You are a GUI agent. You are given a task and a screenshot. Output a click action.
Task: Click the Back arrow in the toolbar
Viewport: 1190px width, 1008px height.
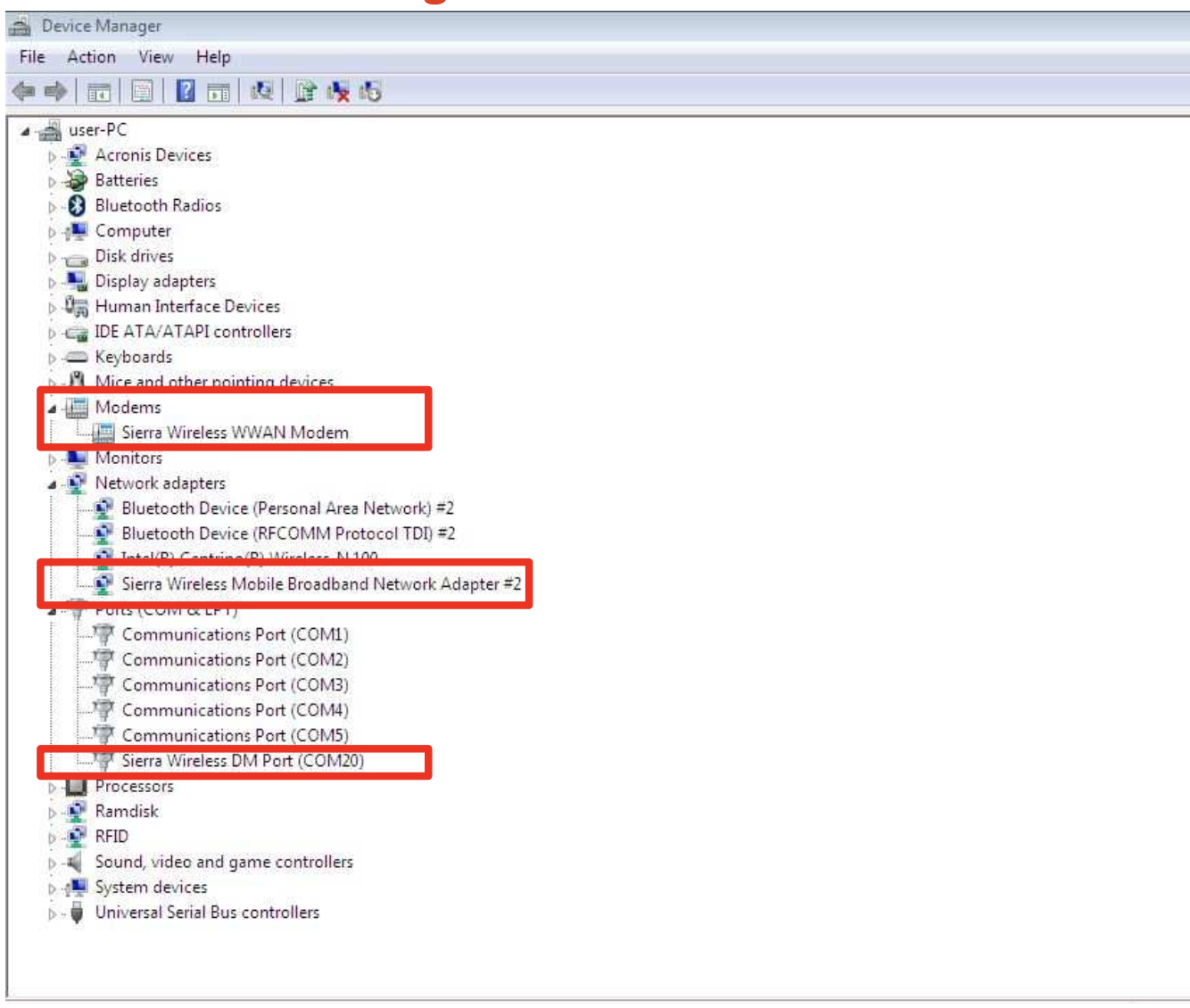point(23,91)
